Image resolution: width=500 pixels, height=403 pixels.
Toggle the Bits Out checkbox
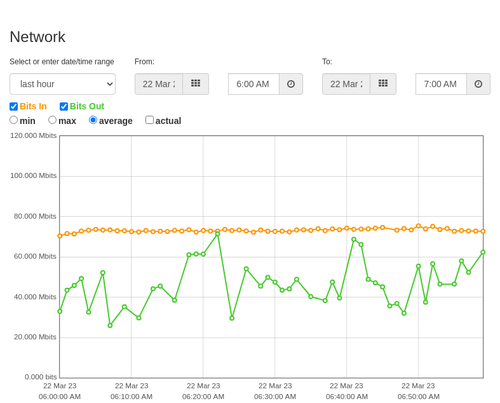[x=64, y=106]
